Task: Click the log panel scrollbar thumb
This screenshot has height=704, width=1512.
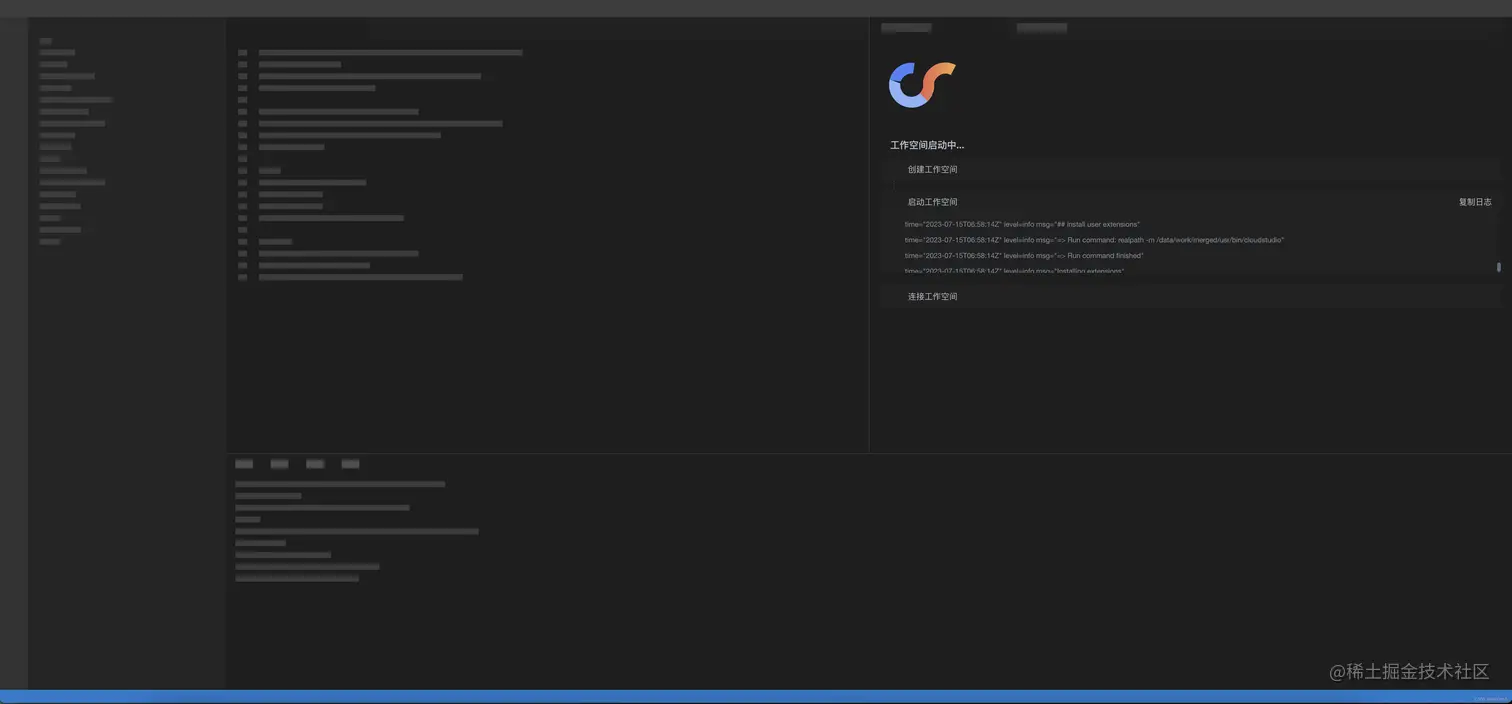Action: click(x=1498, y=267)
